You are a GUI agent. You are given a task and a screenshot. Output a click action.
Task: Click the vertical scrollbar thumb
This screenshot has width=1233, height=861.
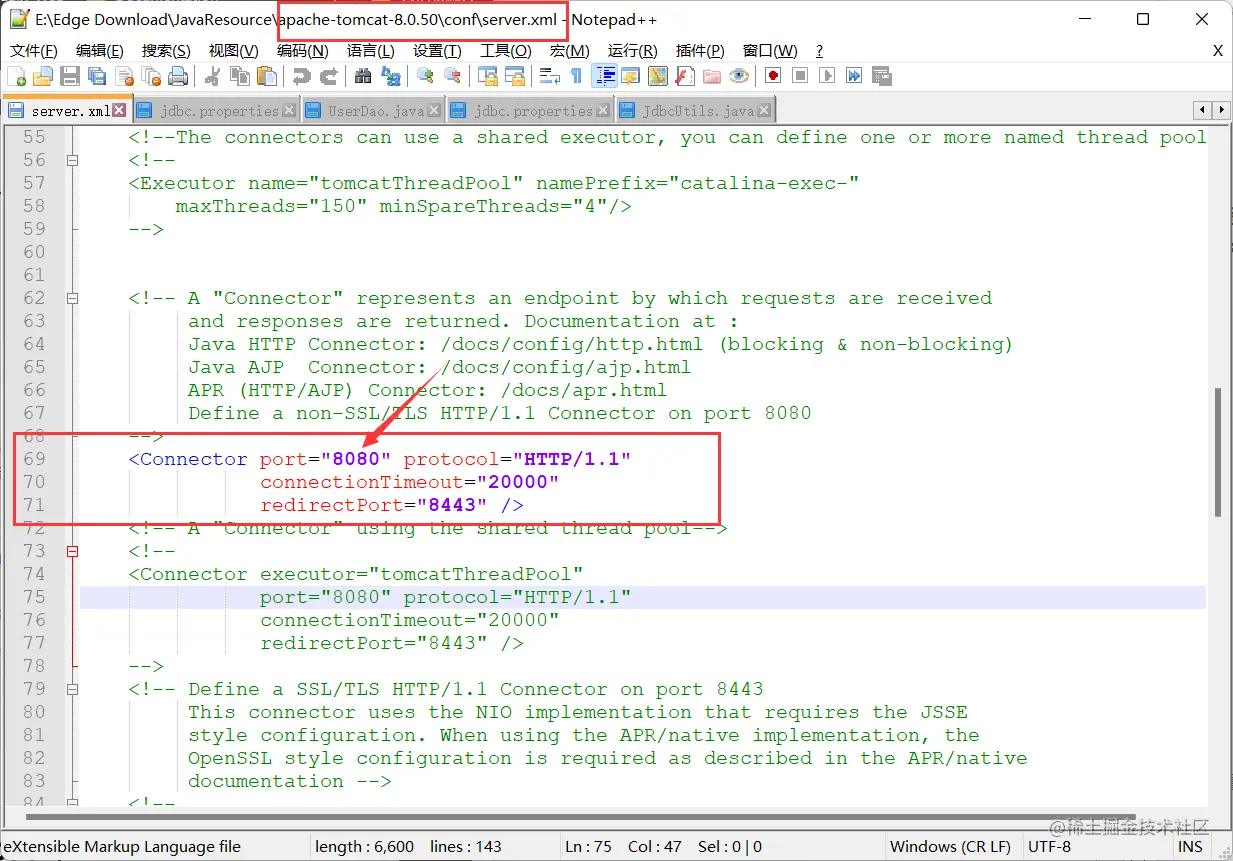click(x=1218, y=452)
